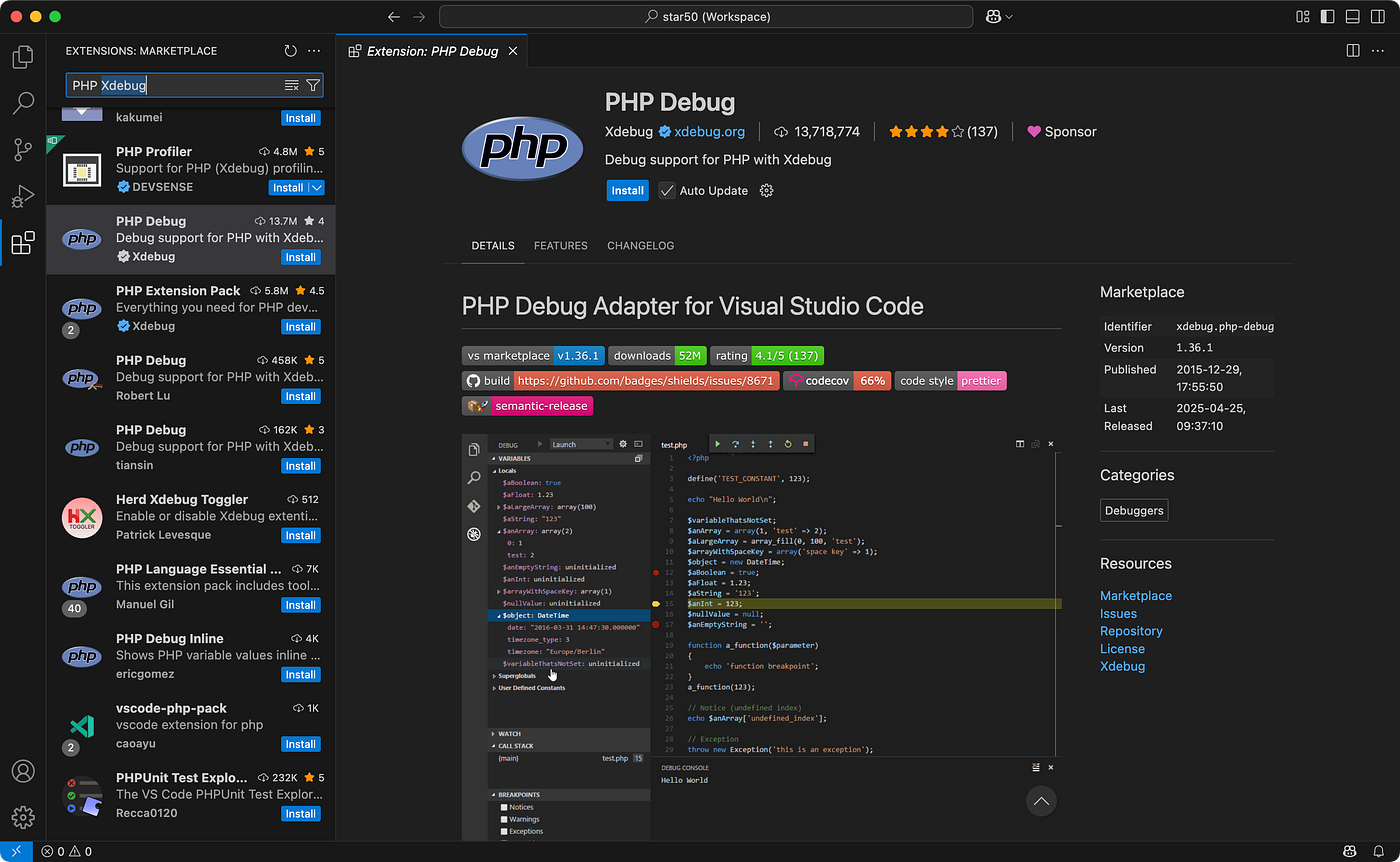Open the Repository resource link

pos(1131,631)
